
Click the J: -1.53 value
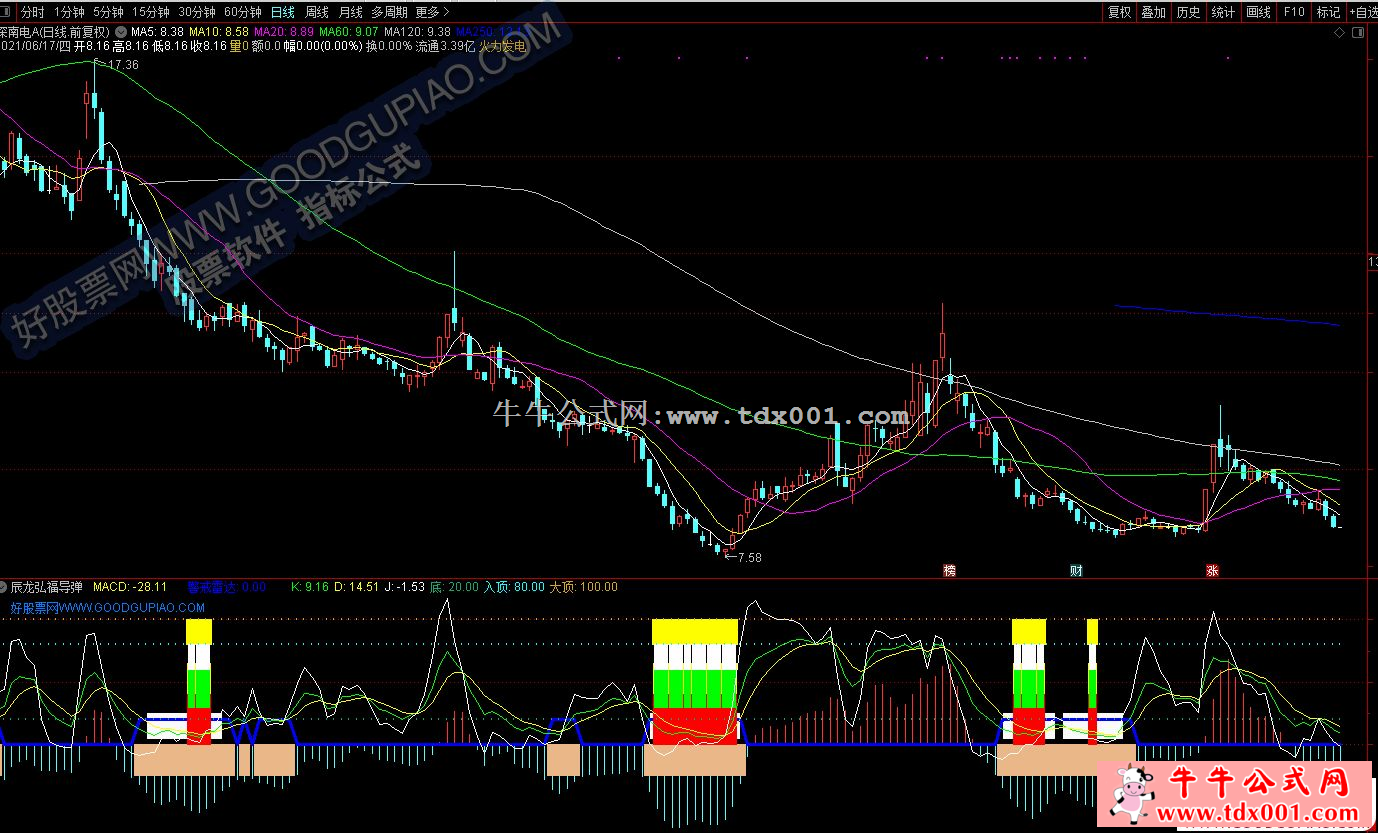point(405,587)
